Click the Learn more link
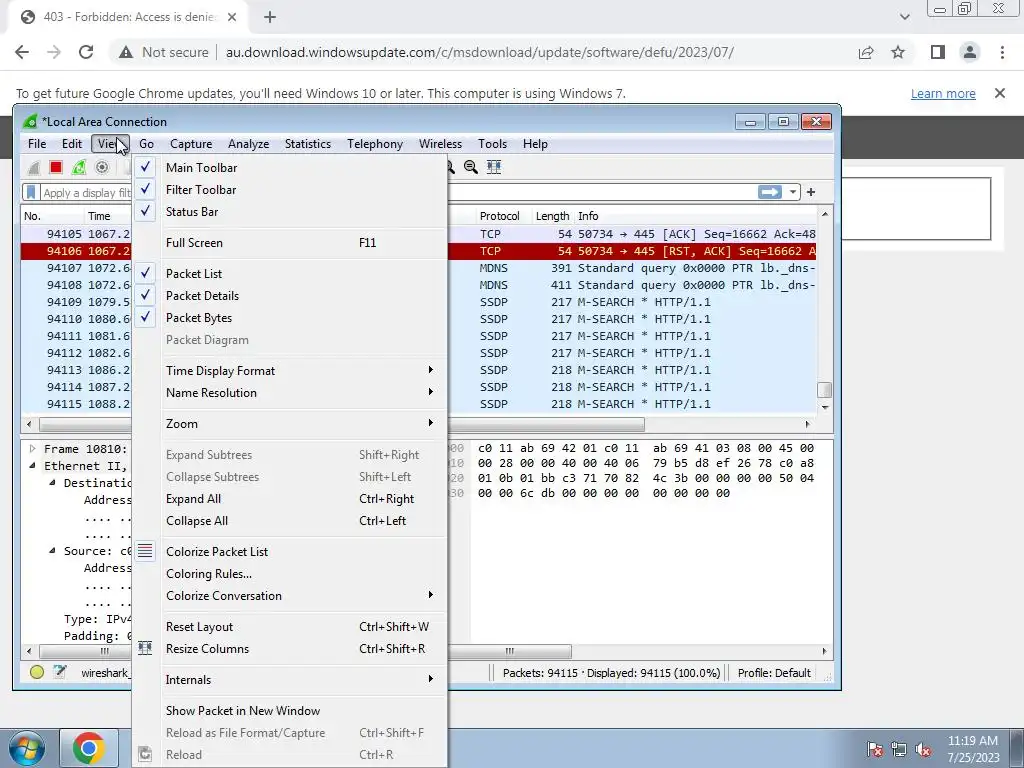The image size is (1024, 768). [x=943, y=93]
